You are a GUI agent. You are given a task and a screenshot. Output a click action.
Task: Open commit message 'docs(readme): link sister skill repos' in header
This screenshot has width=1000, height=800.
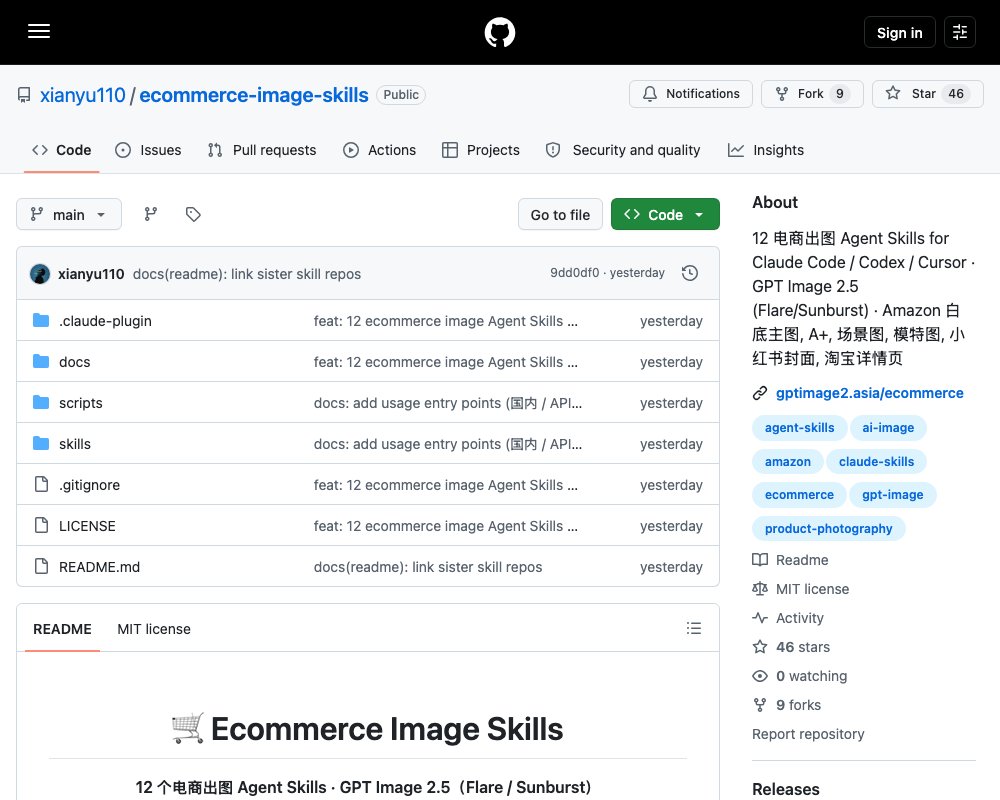(247, 274)
